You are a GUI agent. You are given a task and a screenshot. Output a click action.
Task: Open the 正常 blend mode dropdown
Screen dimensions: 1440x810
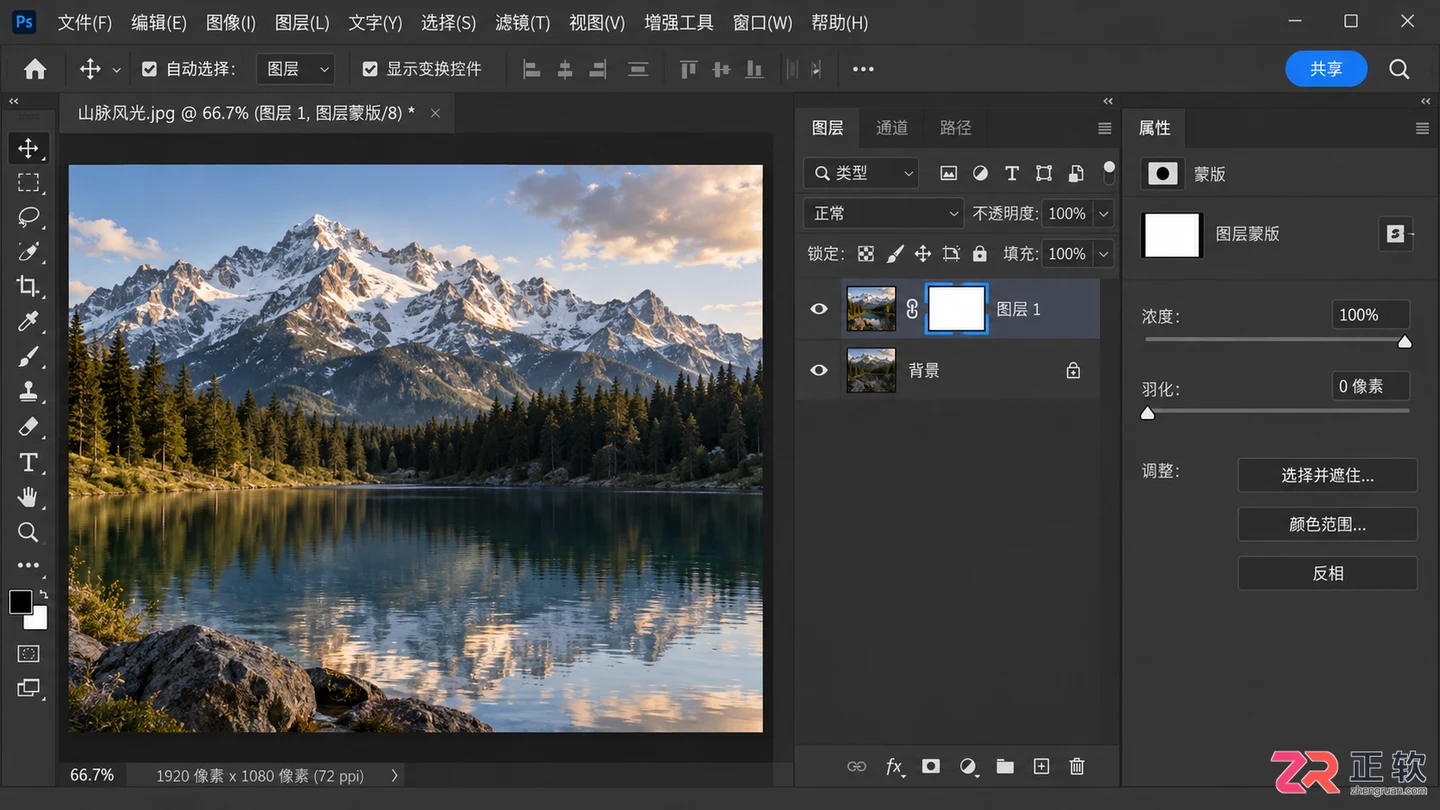click(884, 213)
